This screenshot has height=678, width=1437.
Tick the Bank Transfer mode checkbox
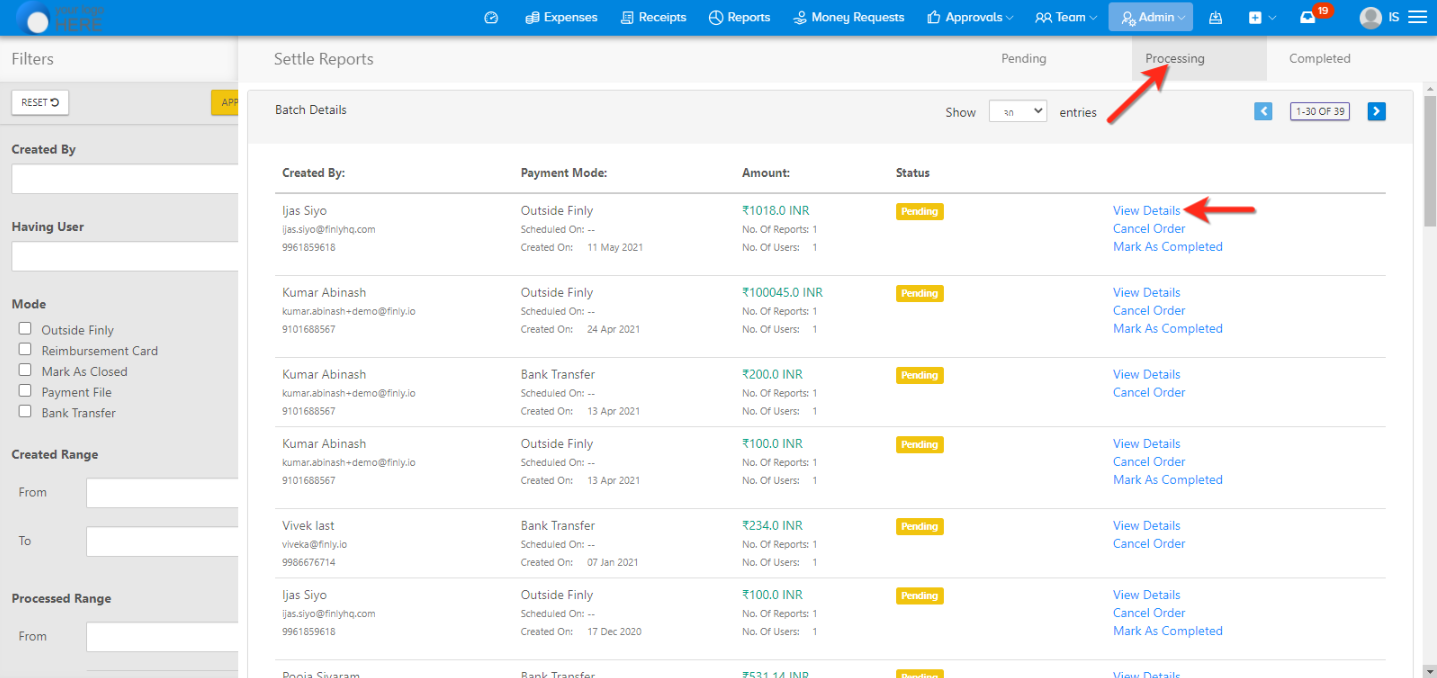pos(25,411)
